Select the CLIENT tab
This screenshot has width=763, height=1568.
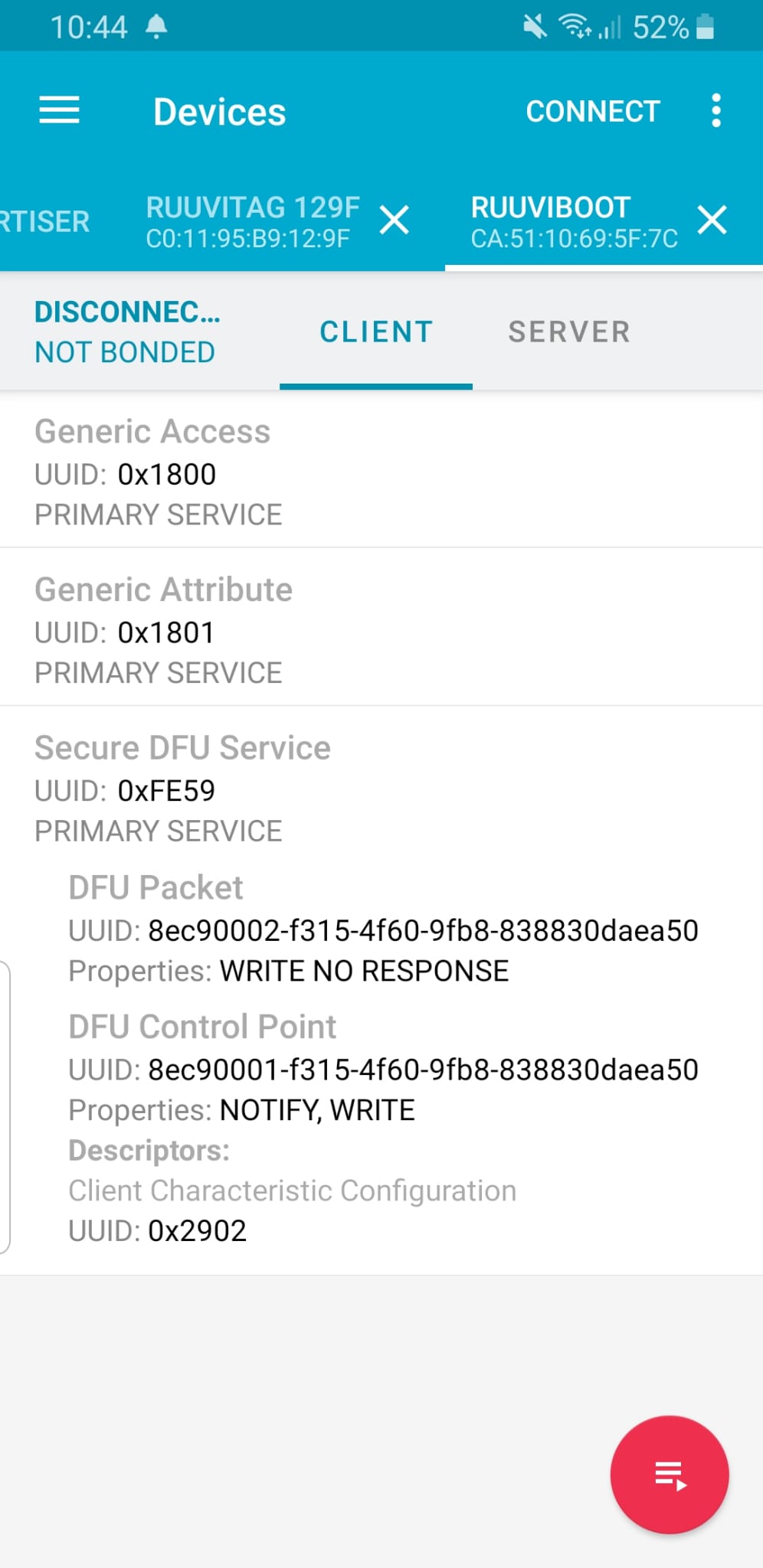pos(376,332)
